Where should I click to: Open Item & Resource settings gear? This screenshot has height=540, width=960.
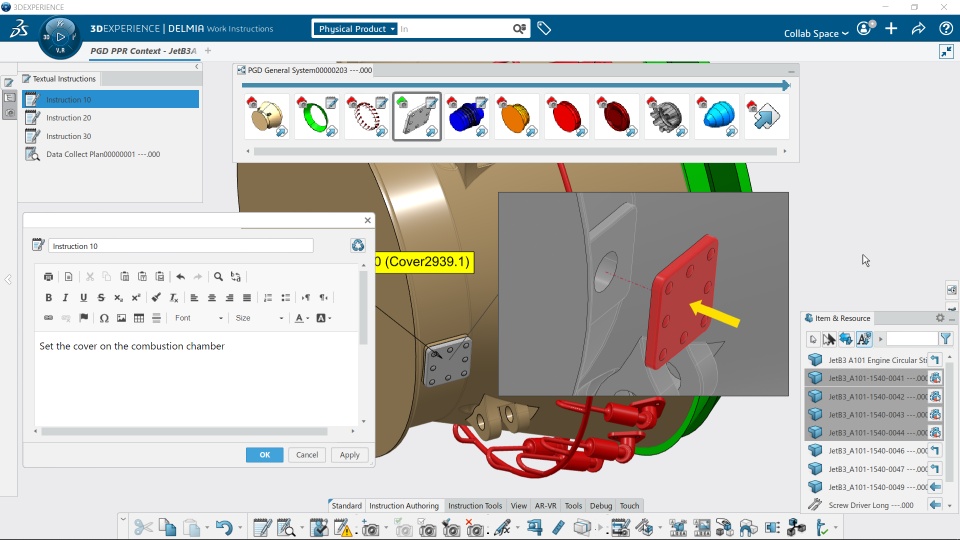tap(940, 318)
